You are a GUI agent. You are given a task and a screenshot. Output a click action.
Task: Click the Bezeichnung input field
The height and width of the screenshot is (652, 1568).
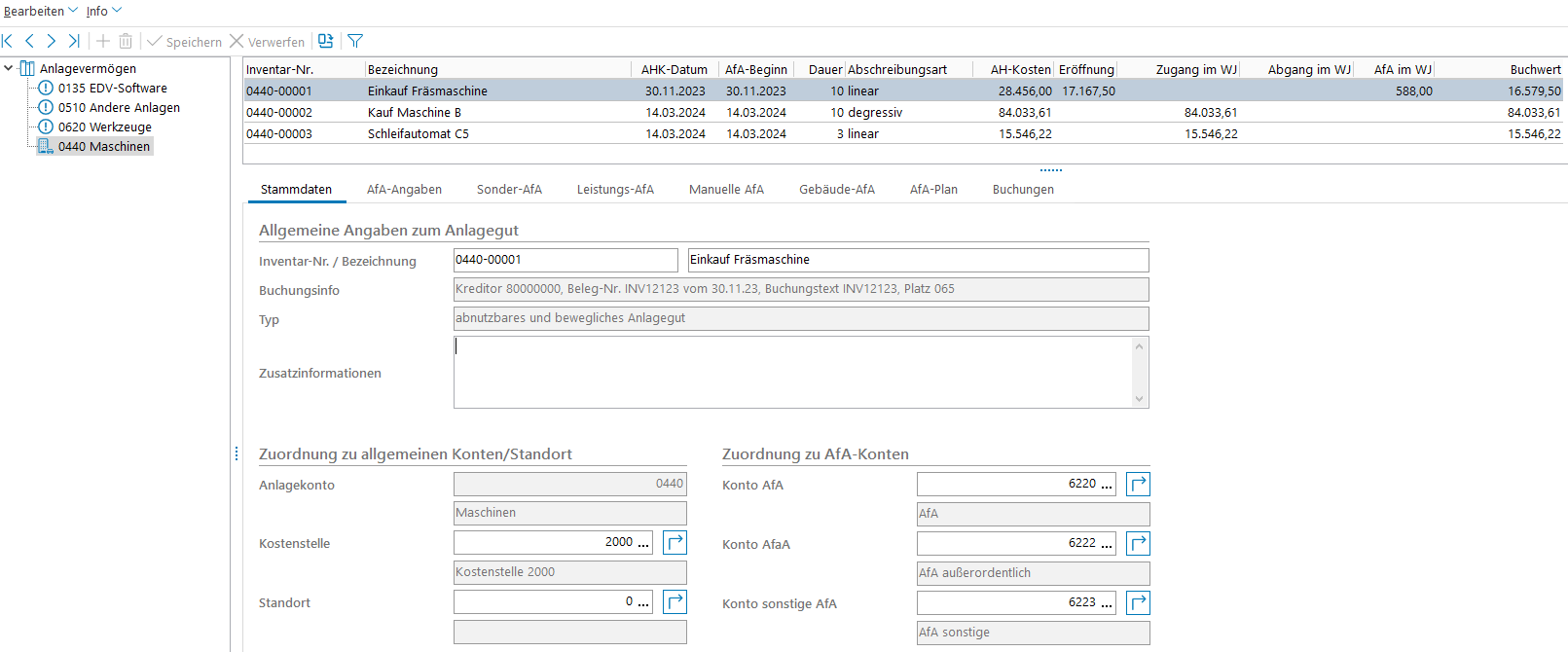coord(917,260)
